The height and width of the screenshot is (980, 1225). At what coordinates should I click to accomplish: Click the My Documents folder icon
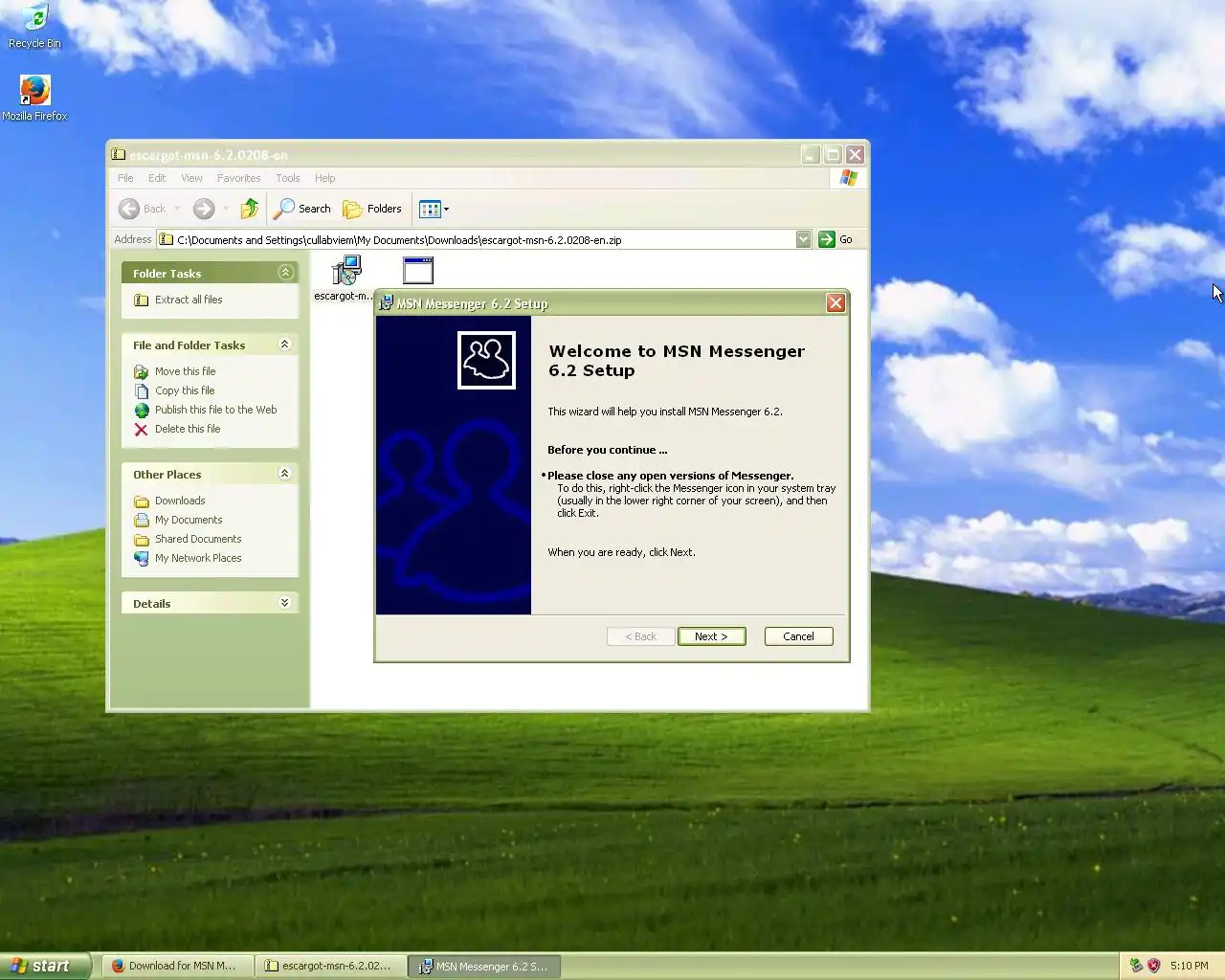coord(142,520)
